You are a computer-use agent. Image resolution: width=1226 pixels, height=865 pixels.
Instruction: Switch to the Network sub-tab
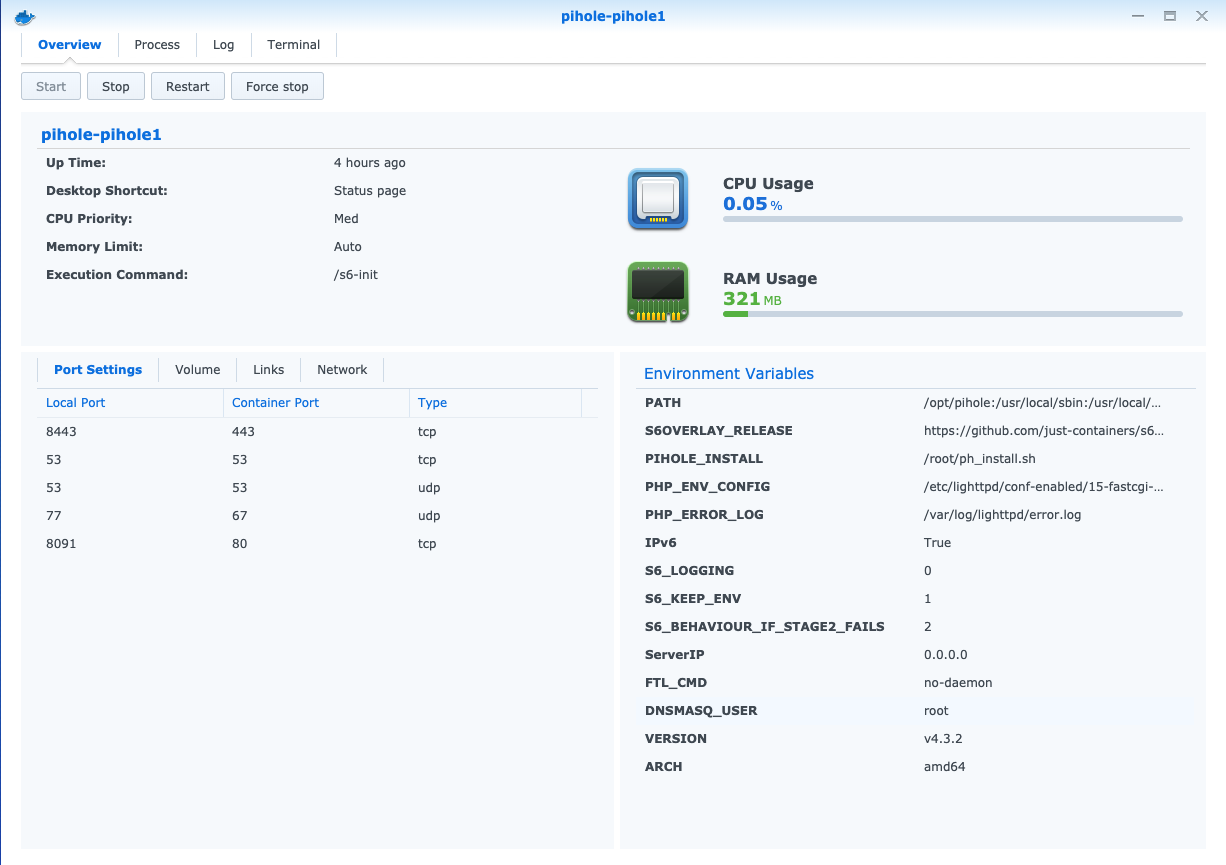(342, 370)
